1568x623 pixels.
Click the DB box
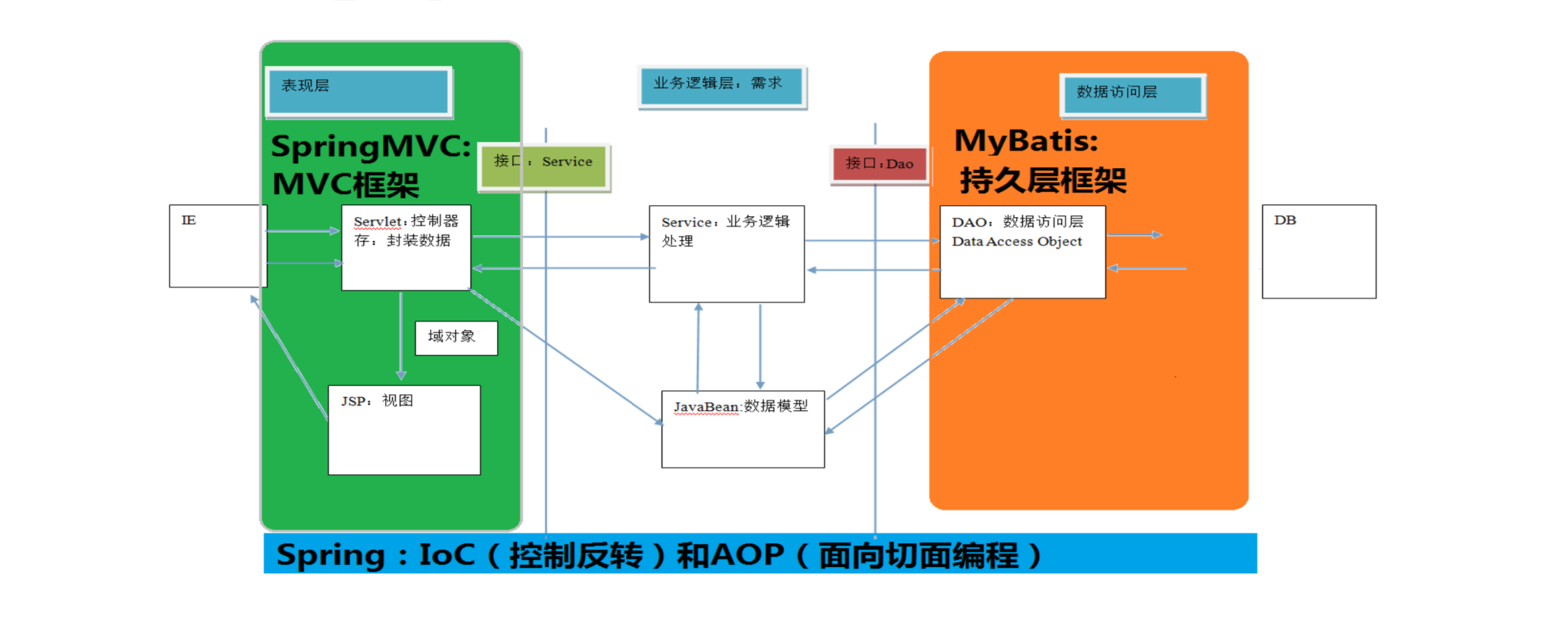[1319, 251]
